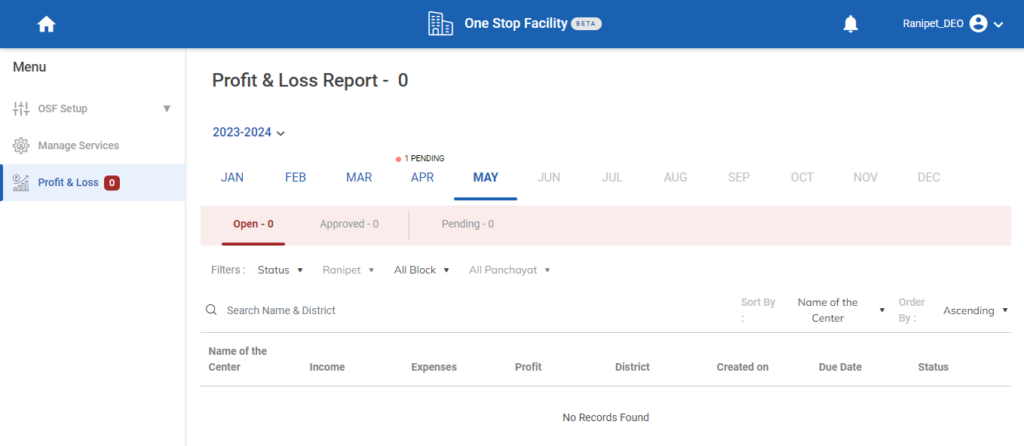The height and width of the screenshot is (446, 1024).
Task: Switch to the APR month tab
Action: tap(422, 177)
